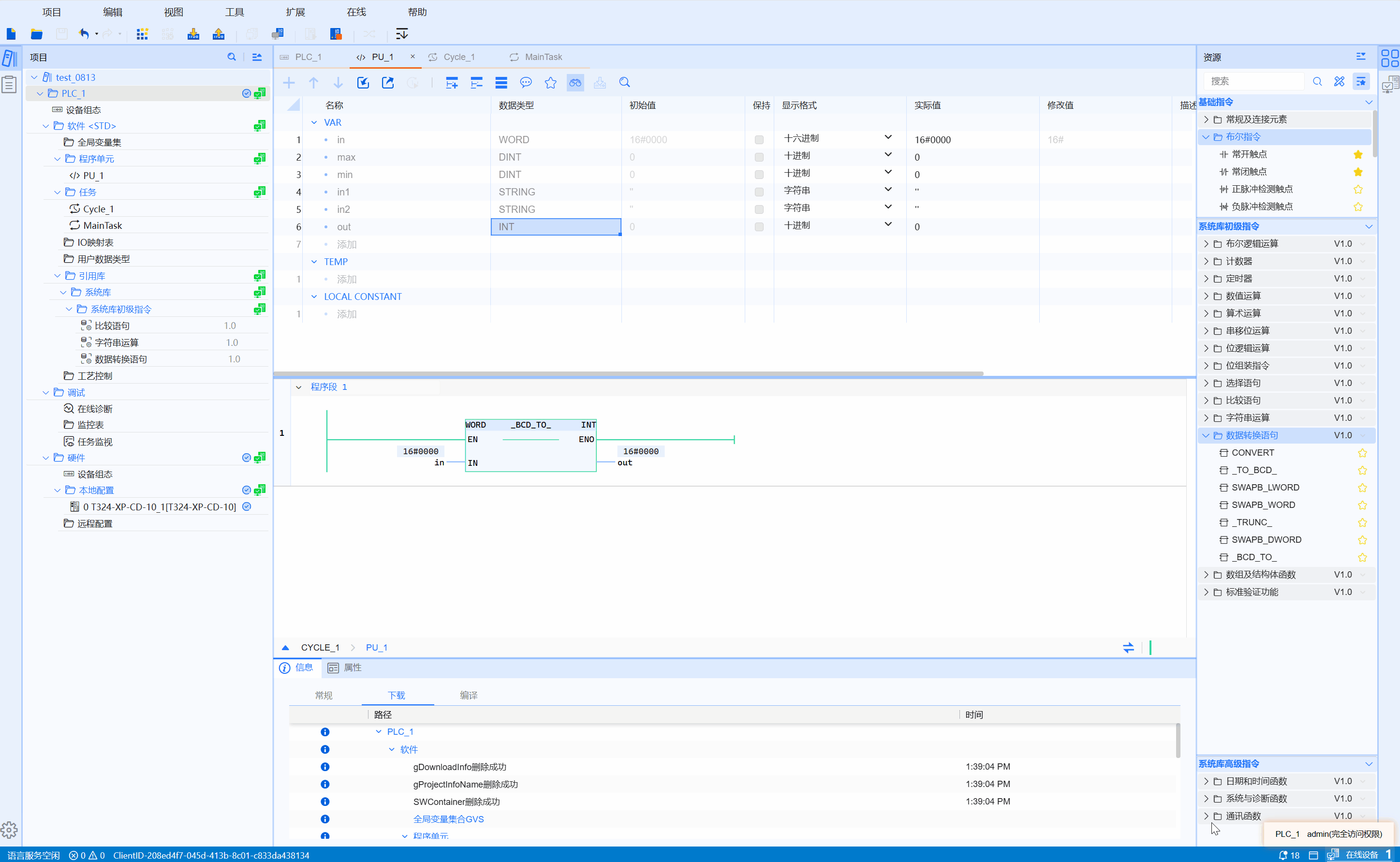This screenshot has width=1400, height=862.
Task: Favorite the CONVERT instruction star
Action: pyautogui.click(x=1362, y=453)
